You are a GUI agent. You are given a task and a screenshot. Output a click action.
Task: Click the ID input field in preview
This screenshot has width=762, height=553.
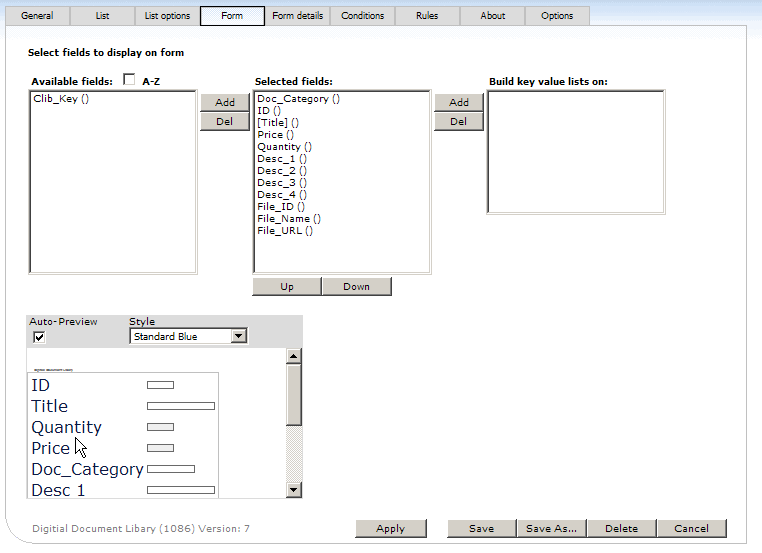click(160, 385)
